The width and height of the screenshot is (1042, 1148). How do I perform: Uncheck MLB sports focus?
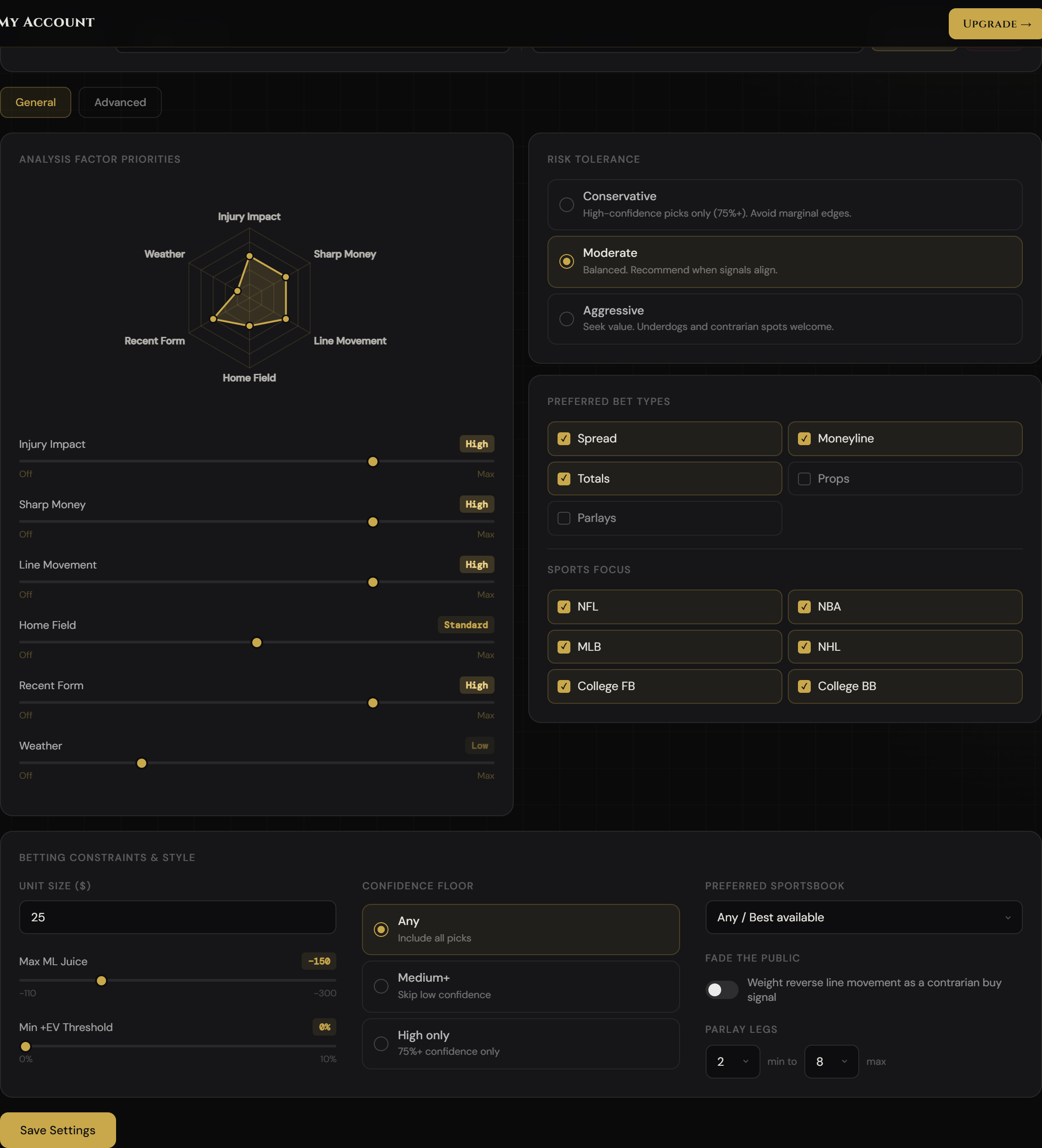click(665, 646)
